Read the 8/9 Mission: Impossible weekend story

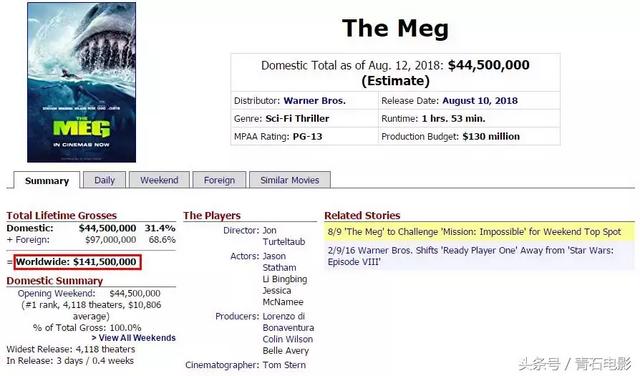pyautogui.click(x=474, y=232)
